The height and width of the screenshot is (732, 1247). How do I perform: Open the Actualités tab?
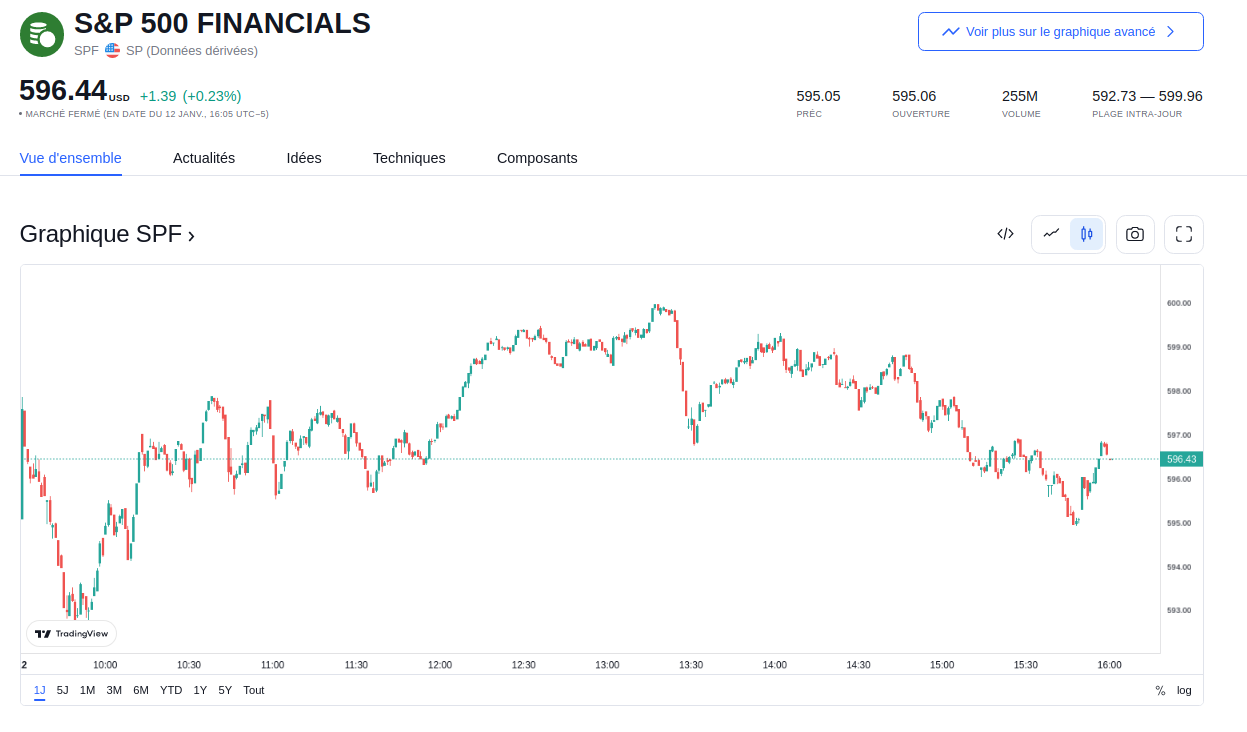[x=204, y=158]
